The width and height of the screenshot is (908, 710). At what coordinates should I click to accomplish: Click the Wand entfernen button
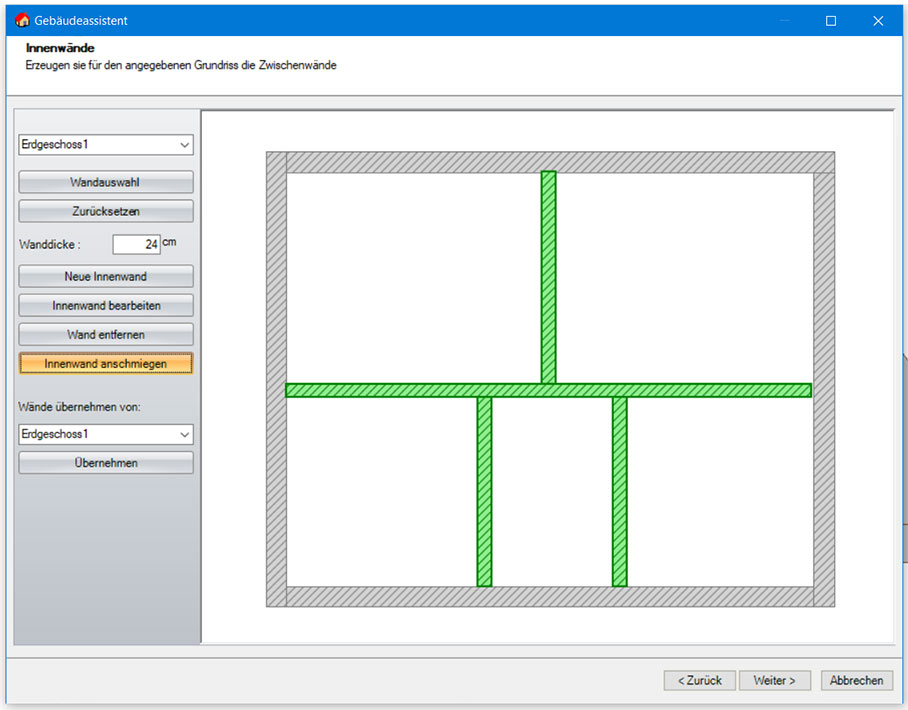coord(106,334)
